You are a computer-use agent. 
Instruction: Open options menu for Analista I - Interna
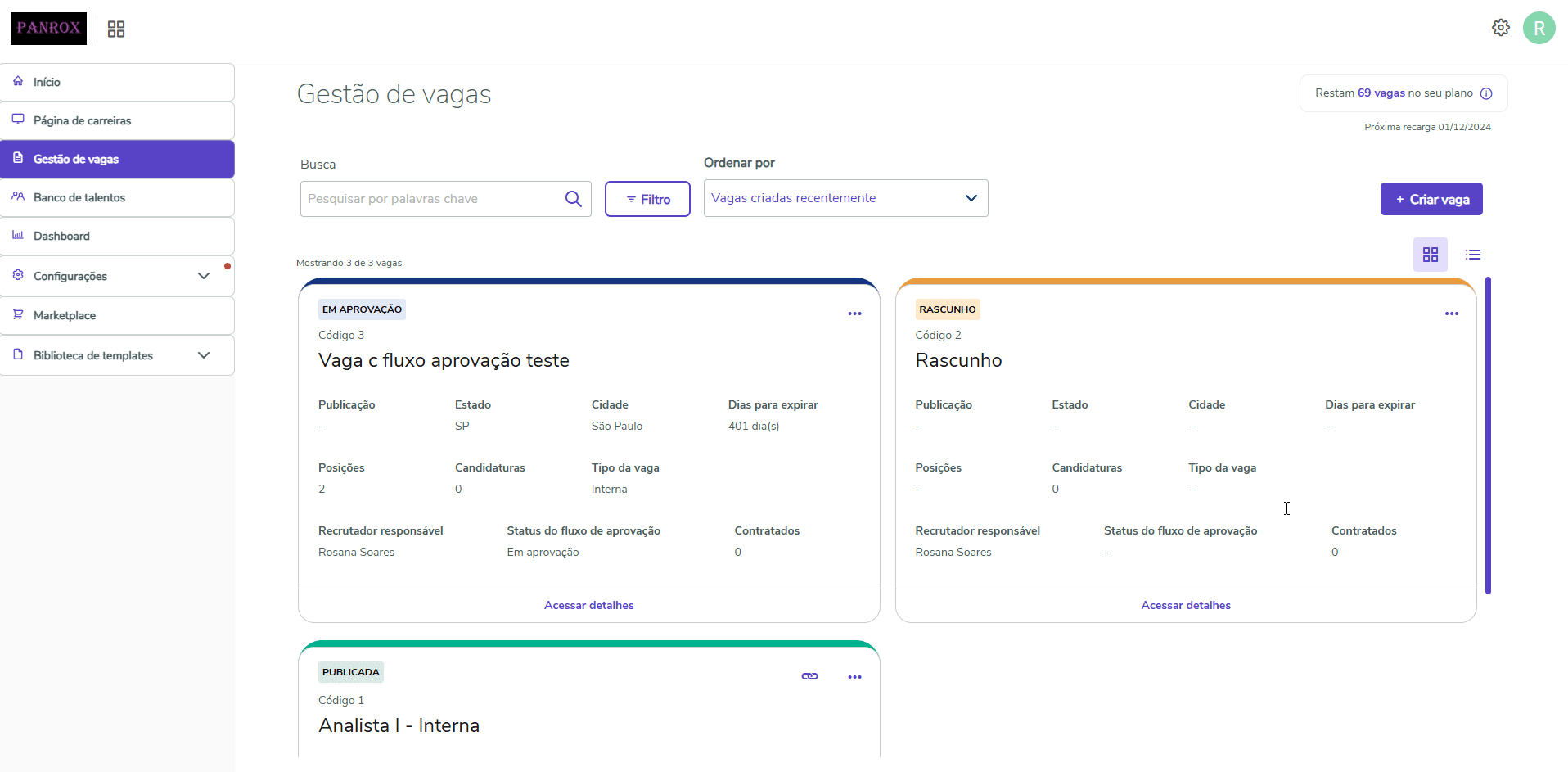pyautogui.click(x=855, y=677)
